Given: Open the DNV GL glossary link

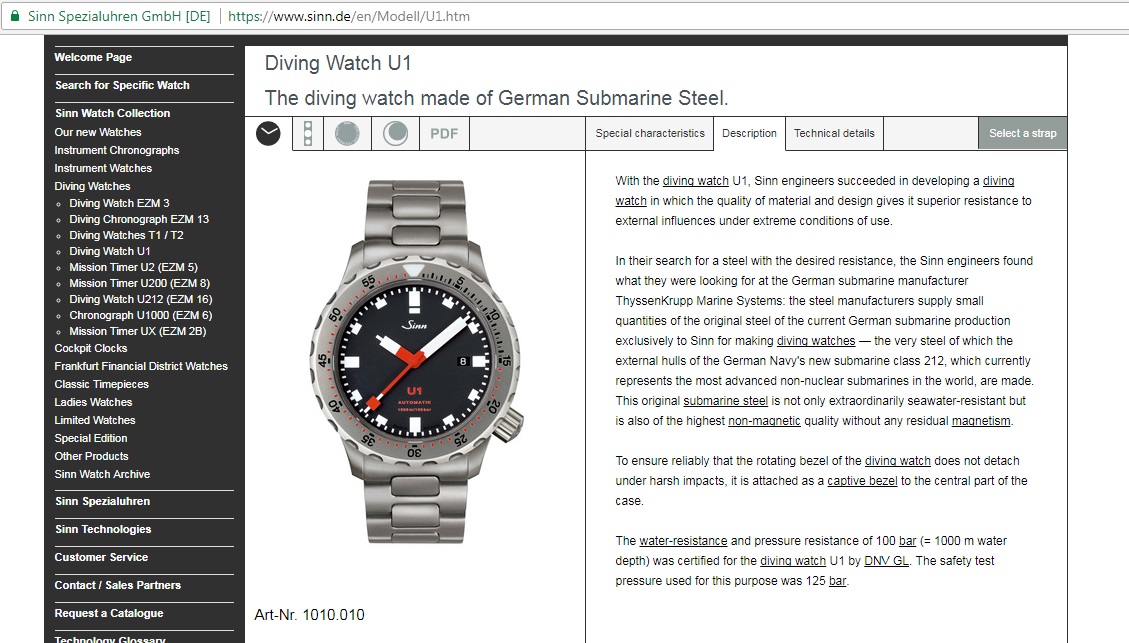Looking at the screenshot, I should [x=886, y=561].
